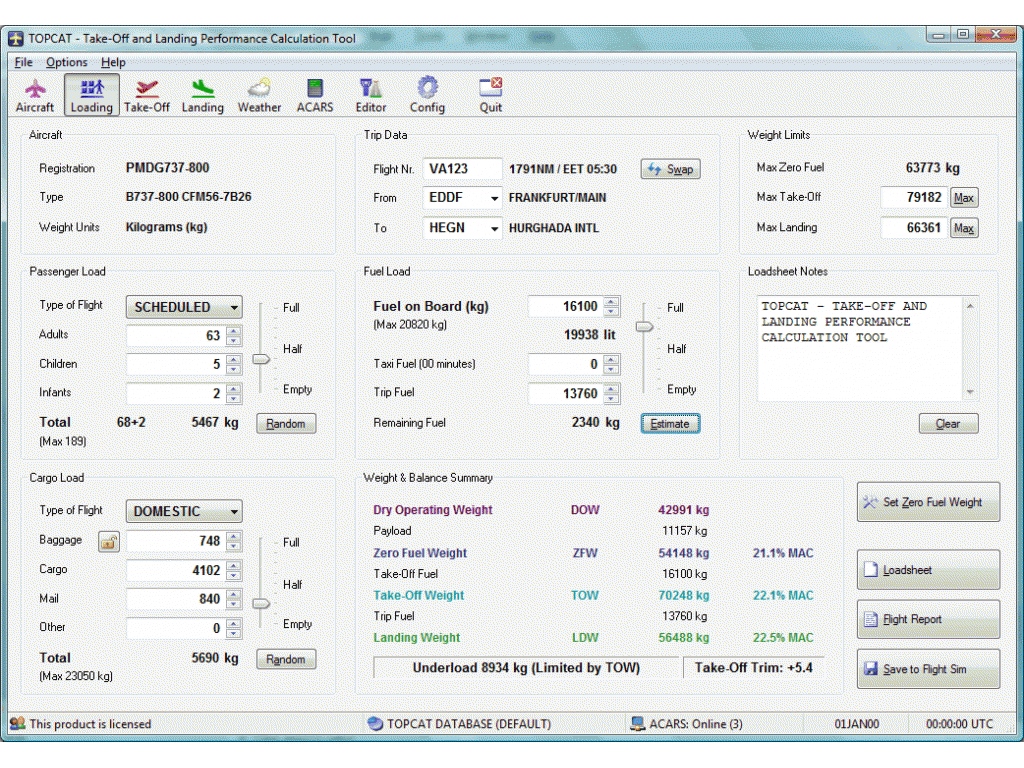
Task: Click Set Zero Fuel Weight button
Action: click(928, 502)
